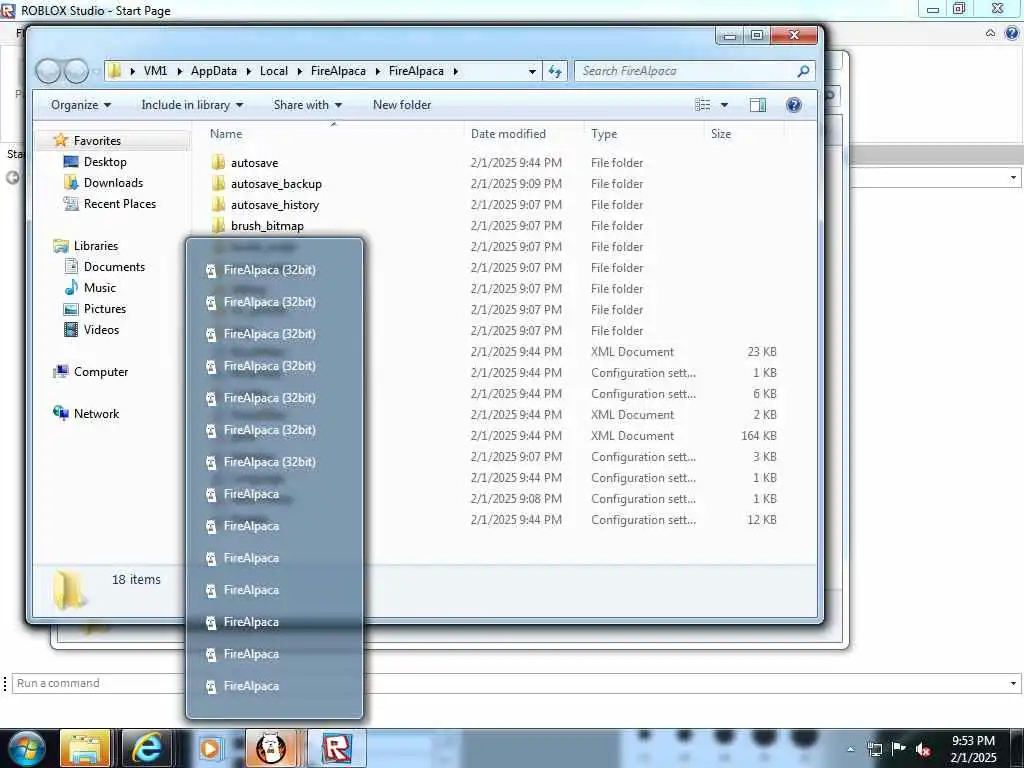Viewport: 1024px width, 768px height.
Task: Open the Action Center flag icon
Action: [x=899, y=749]
